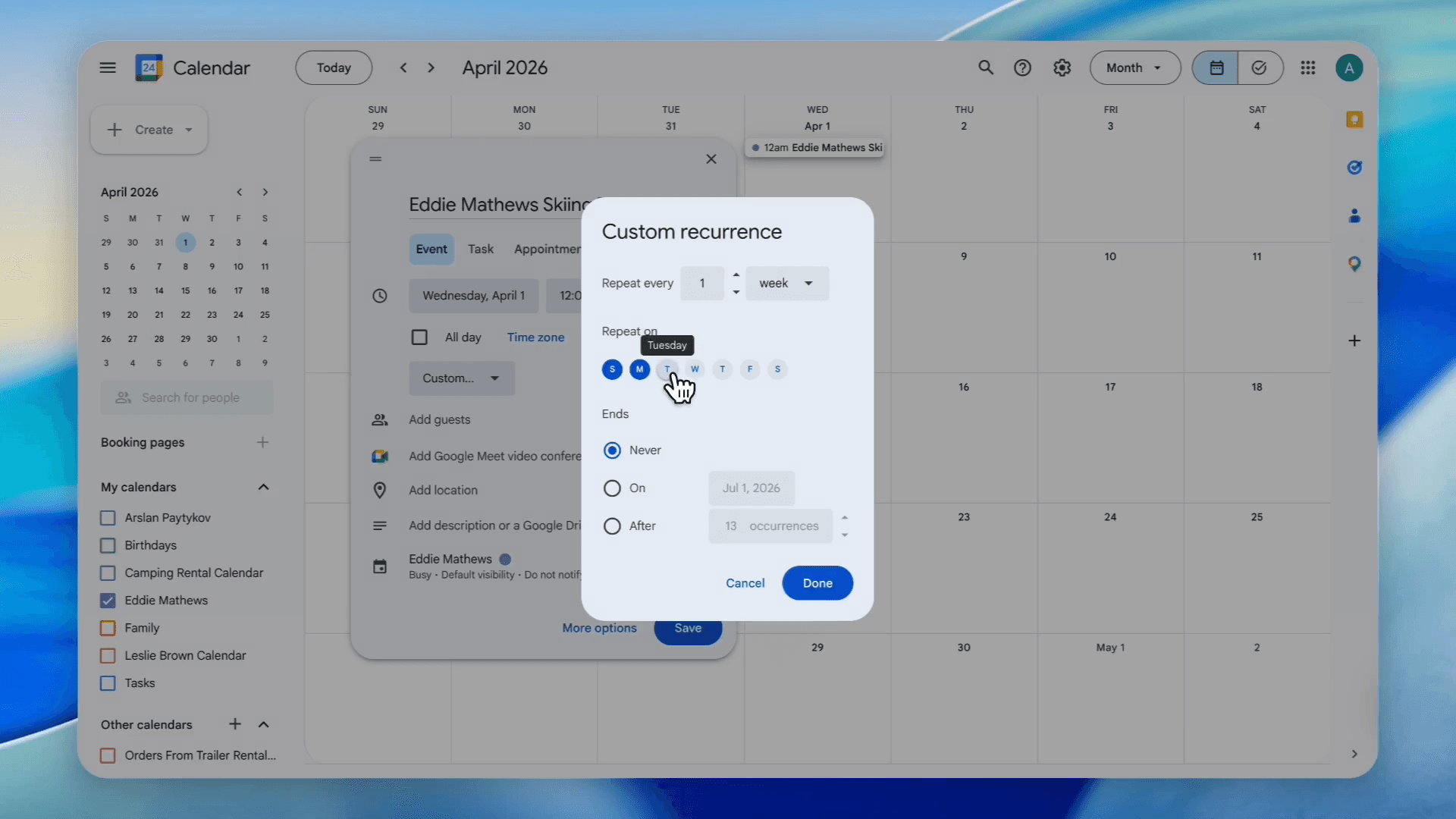The width and height of the screenshot is (1456, 819).
Task: Open the week frequency dropdown
Action: pyautogui.click(x=787, y=284)
